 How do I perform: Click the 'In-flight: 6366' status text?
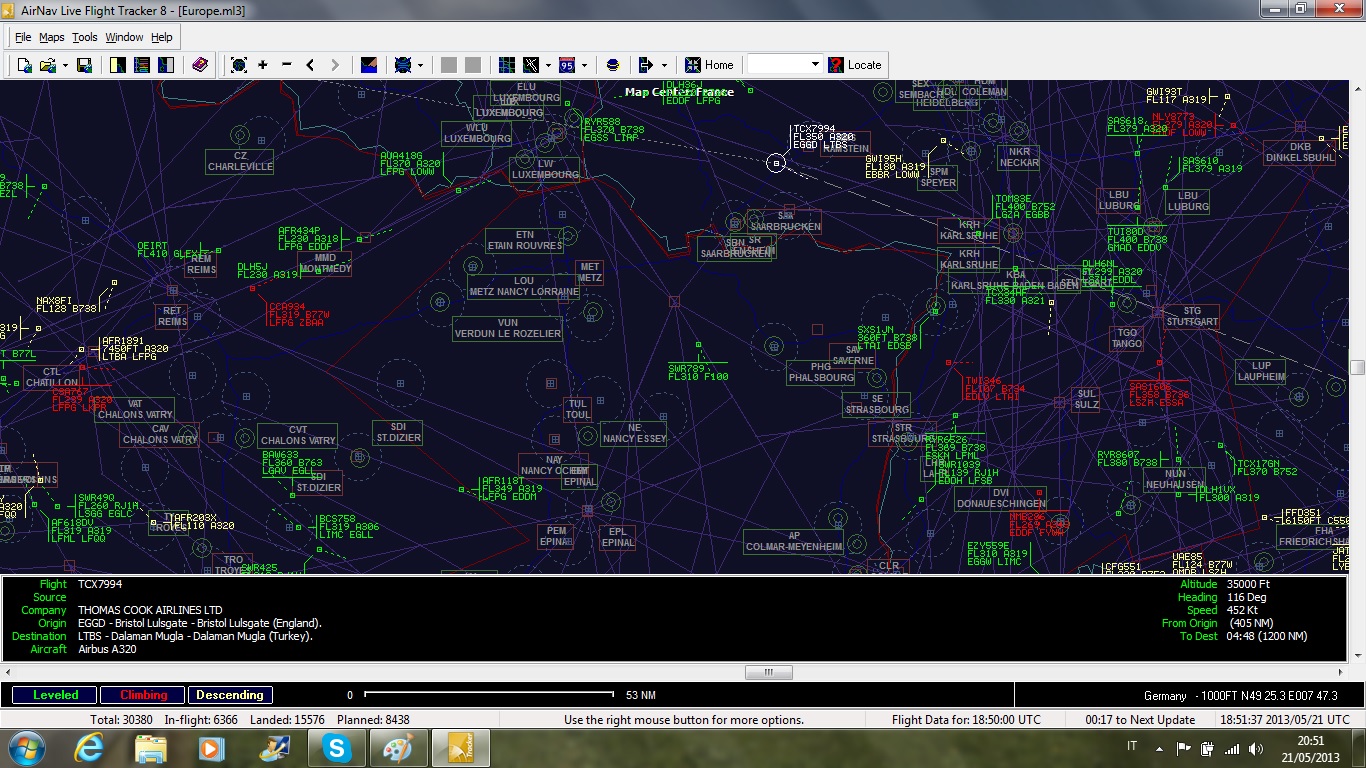tap(201, 720)
